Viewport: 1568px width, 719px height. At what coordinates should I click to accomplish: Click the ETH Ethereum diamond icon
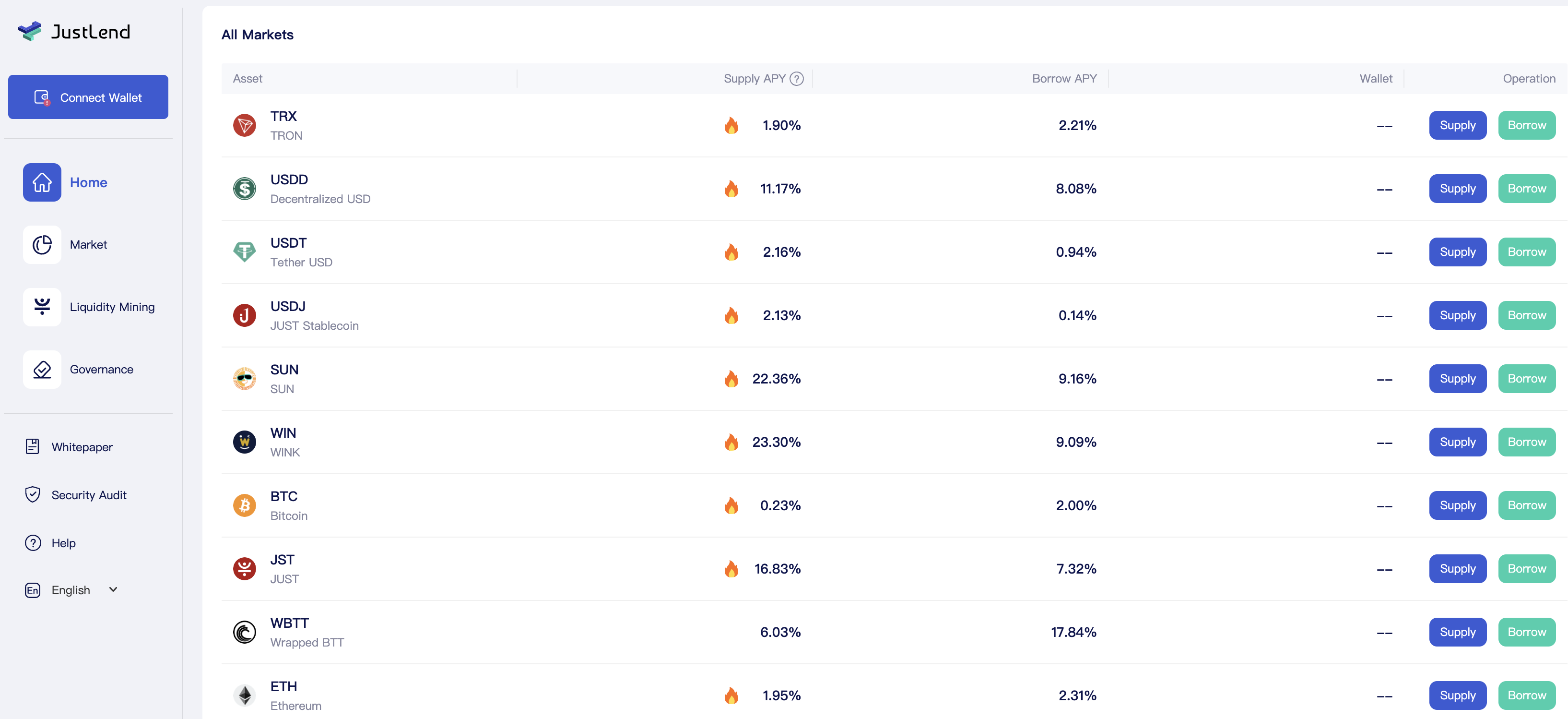(x=245, y=695)
